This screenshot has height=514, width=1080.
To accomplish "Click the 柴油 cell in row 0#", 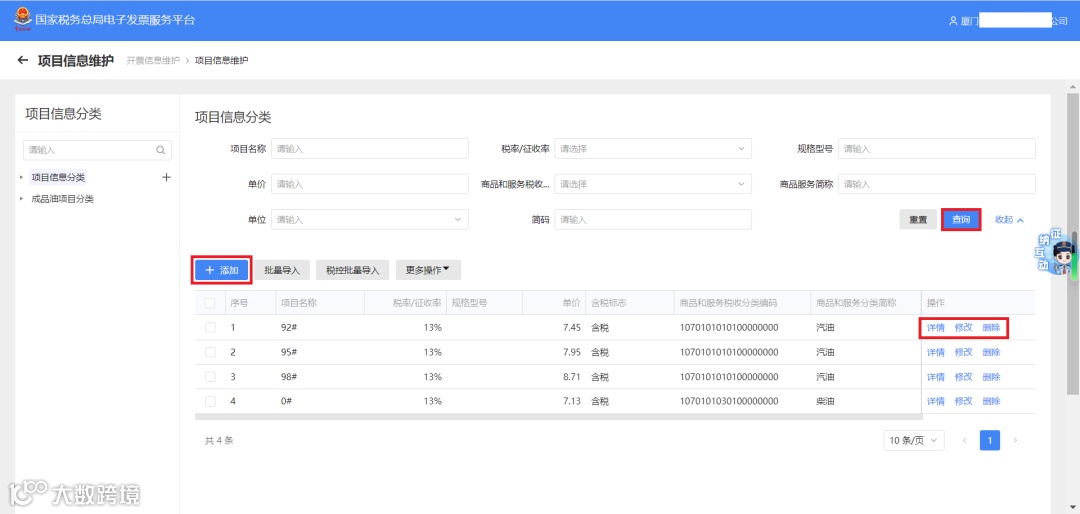I will (825, 401).
